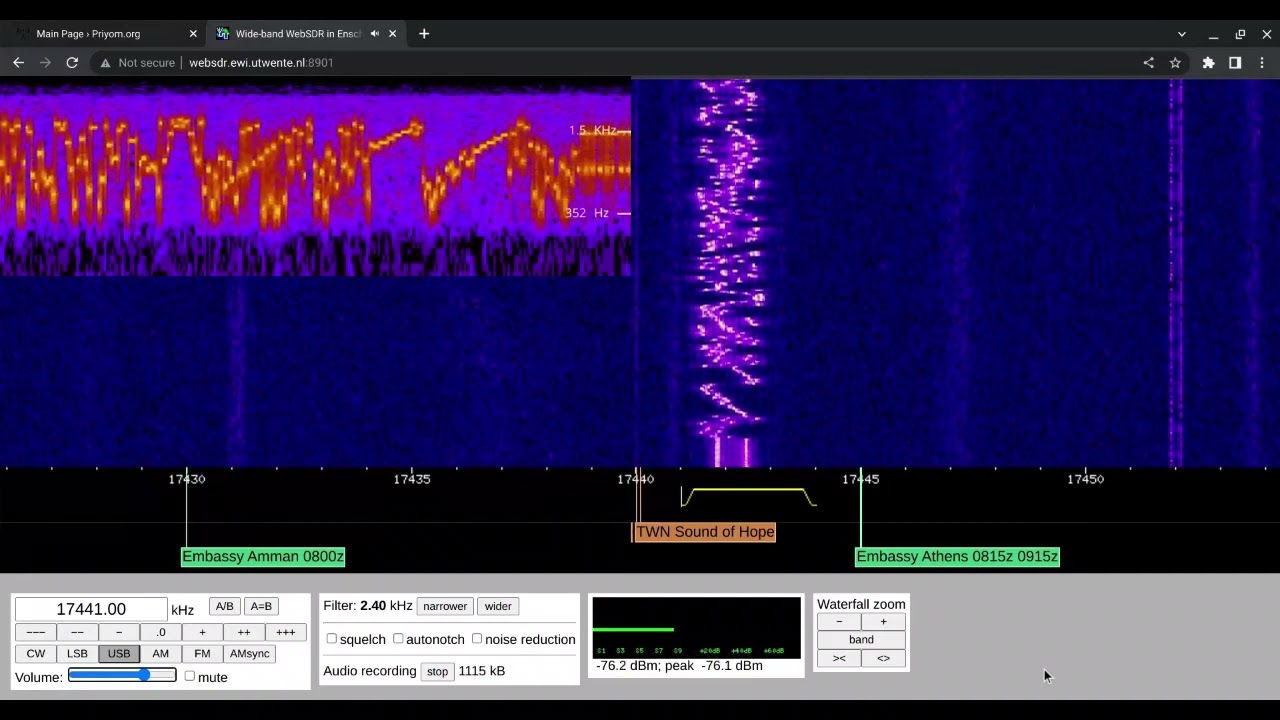This screenshot has width=1280, height=720.
Task: Click the 17445 frequency scale mark
Action: click(x=861, y=479)
